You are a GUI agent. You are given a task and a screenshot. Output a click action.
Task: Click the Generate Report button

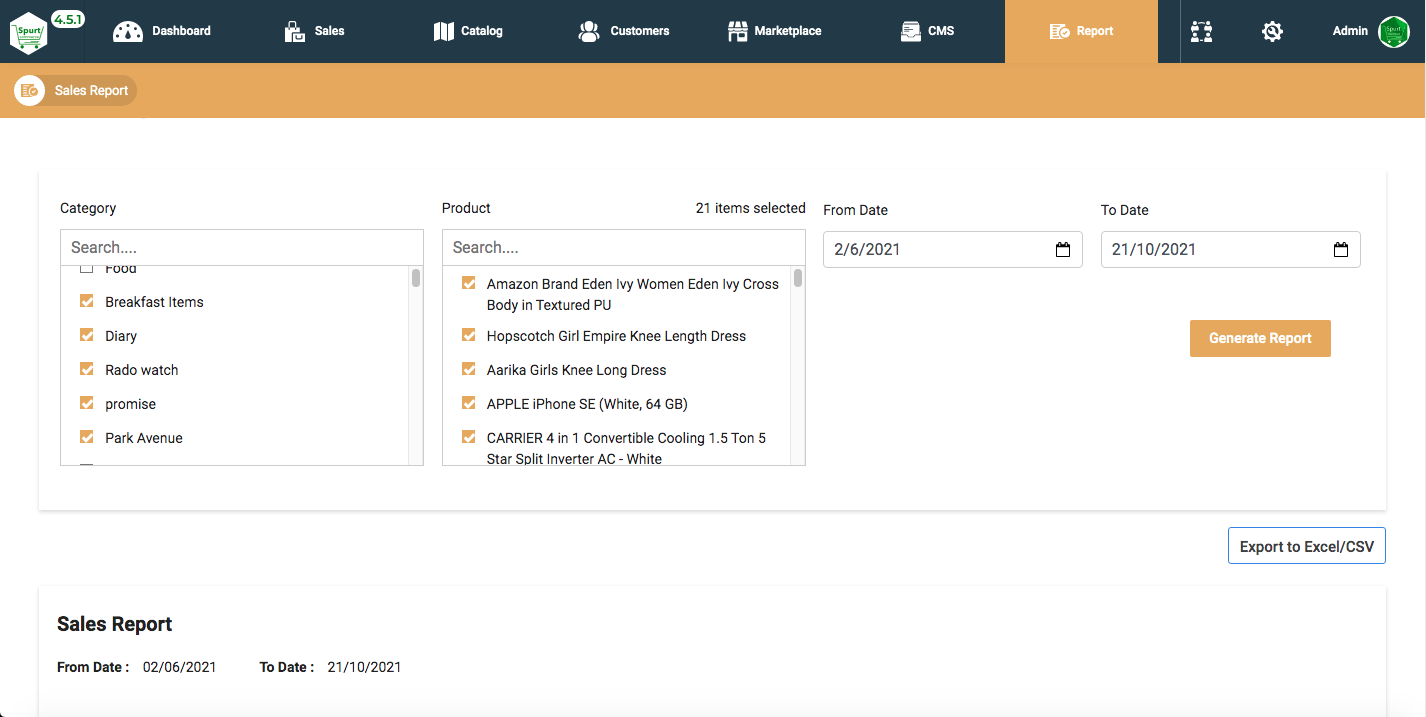[x=1260, y=338]
